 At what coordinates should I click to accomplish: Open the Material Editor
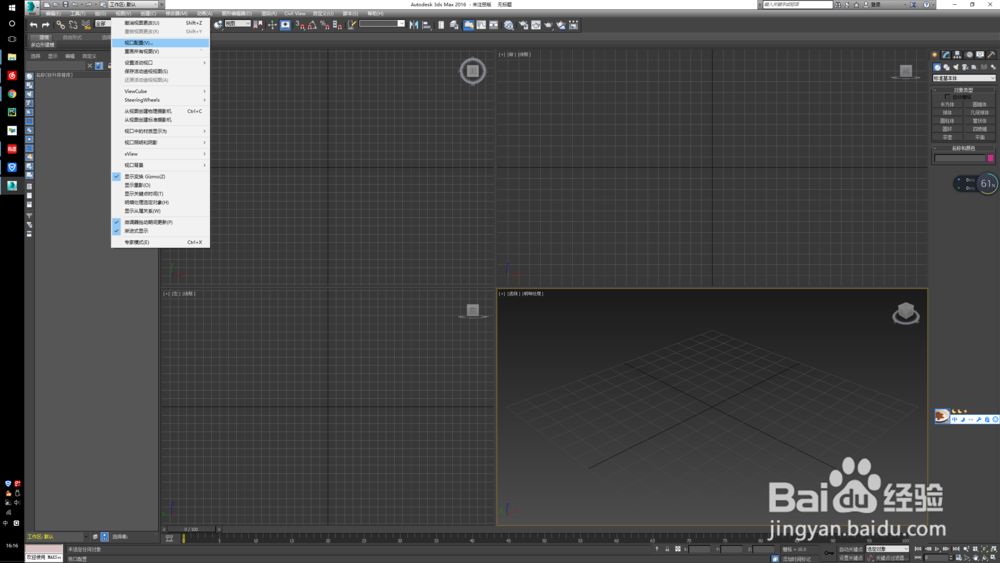coord(508,25)
